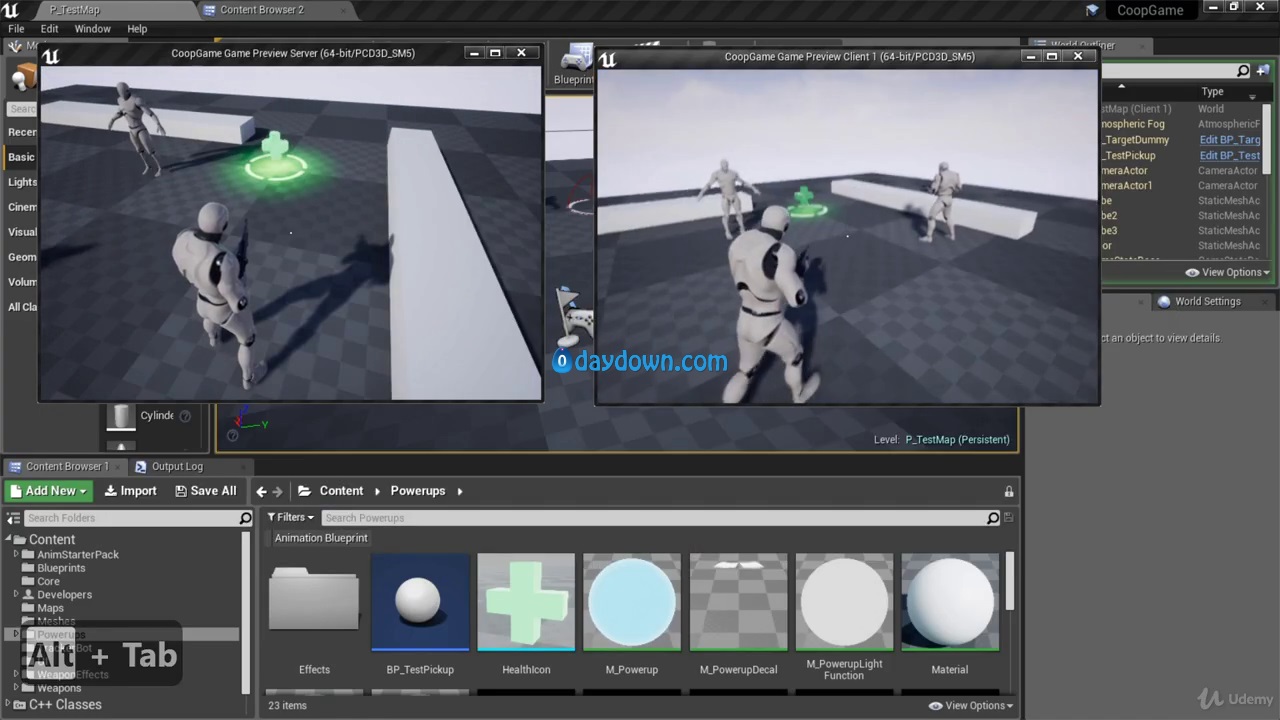Click the P_TestMap (Persistent) level link

pos(957,440)
